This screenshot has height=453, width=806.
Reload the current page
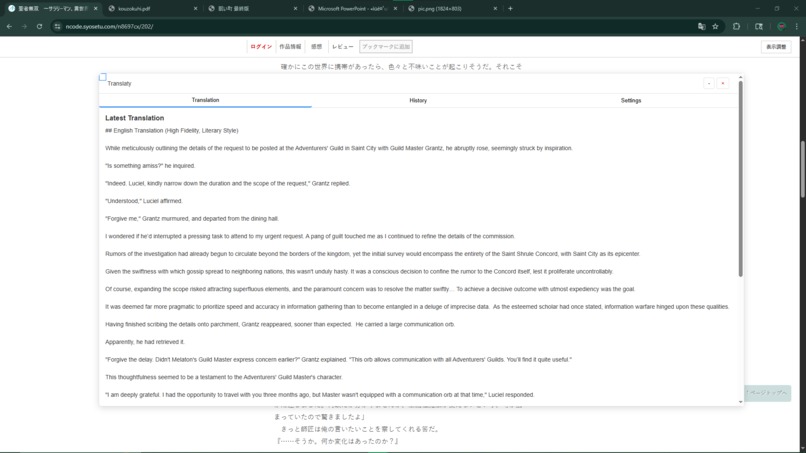point(40,26)
